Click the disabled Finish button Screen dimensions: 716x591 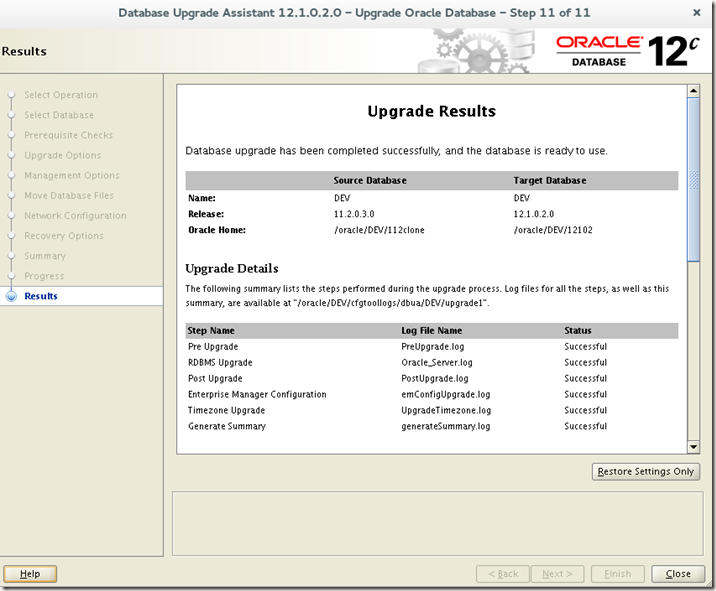point(617,574)
